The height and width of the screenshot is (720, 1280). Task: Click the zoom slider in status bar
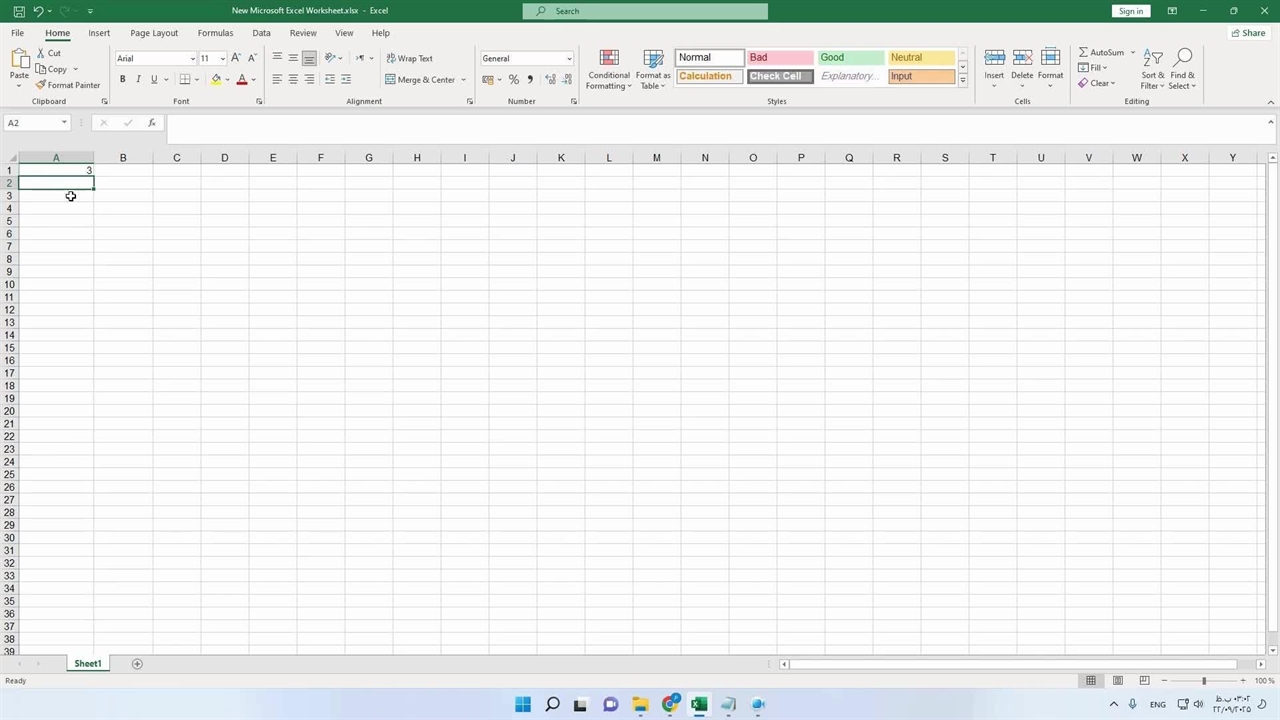tap(1204, 681)
